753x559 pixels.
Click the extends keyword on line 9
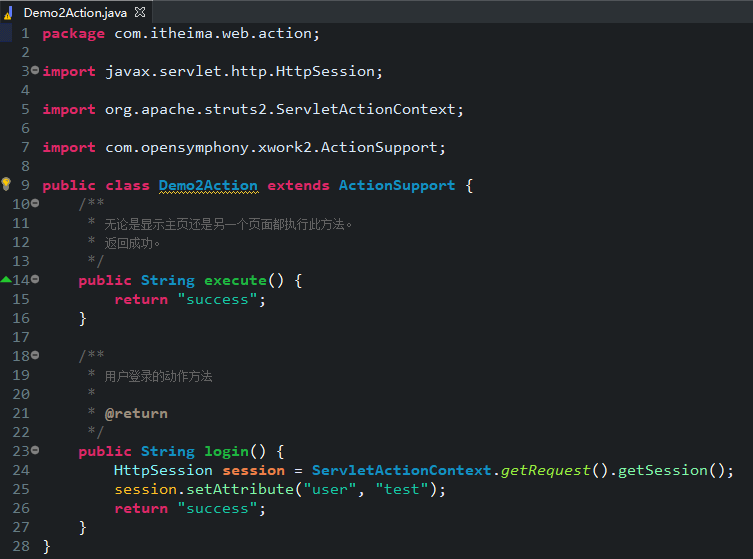pos(298,185)
